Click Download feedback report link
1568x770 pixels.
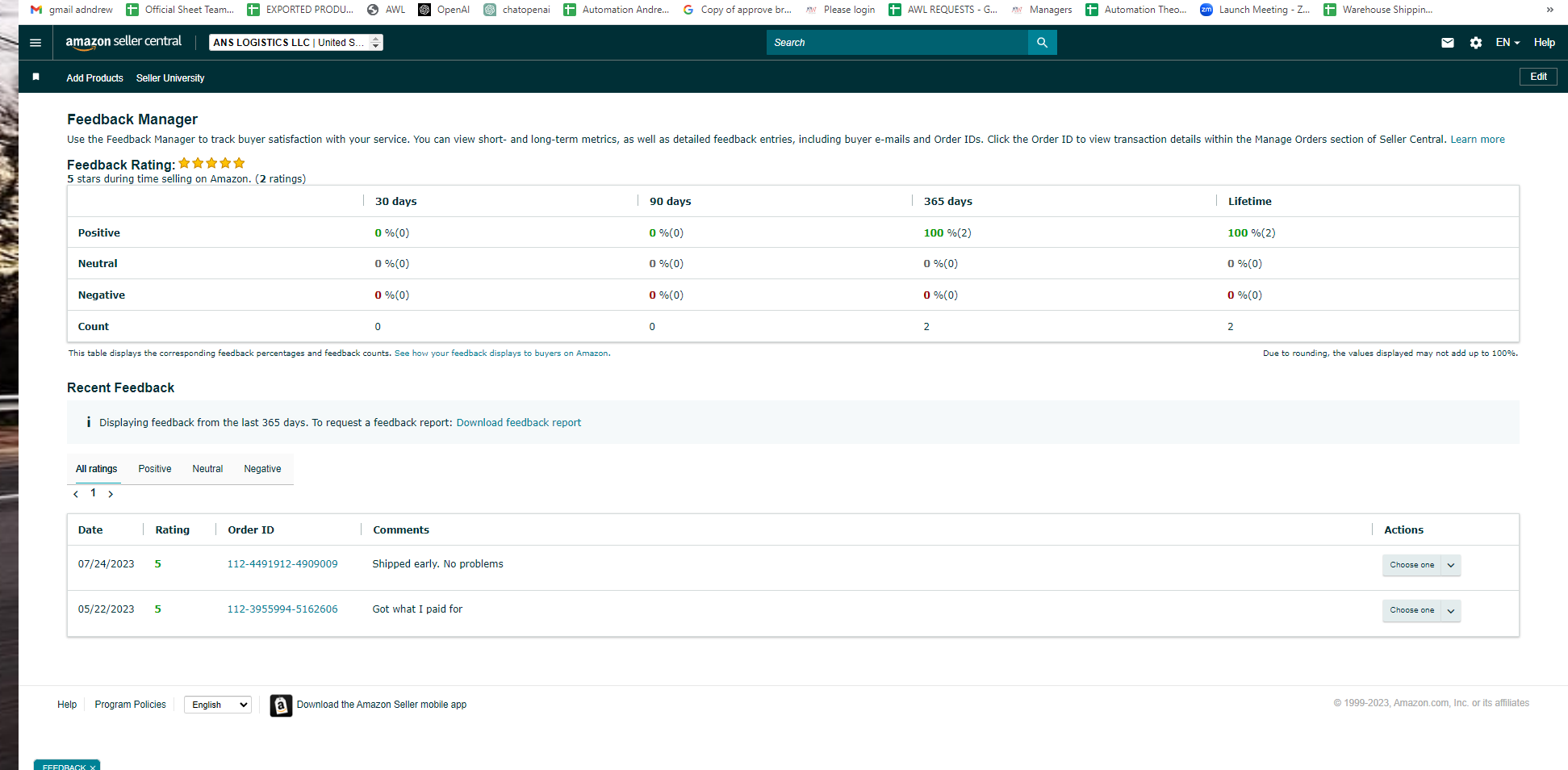(x=519, y=423)
